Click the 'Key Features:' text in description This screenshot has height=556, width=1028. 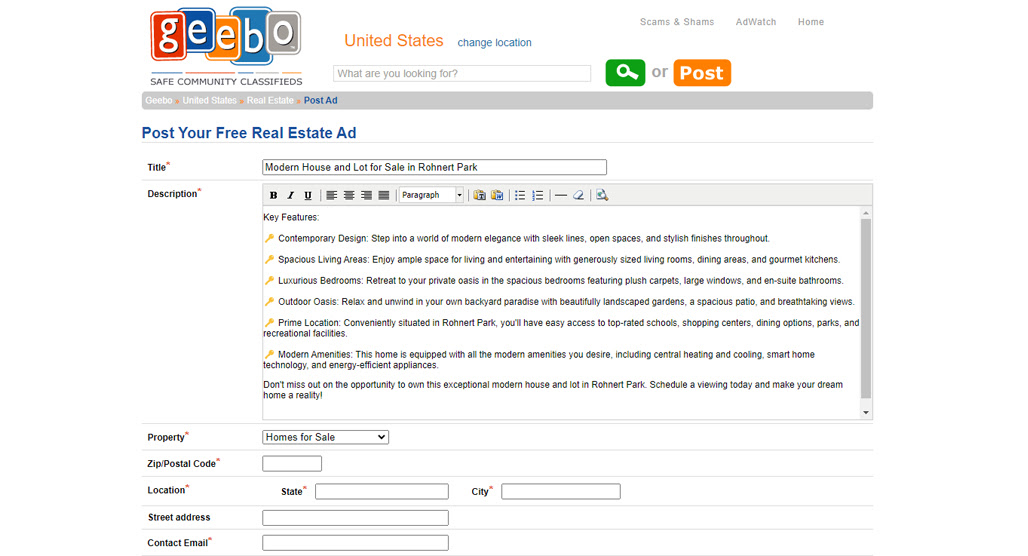(291, 217)
